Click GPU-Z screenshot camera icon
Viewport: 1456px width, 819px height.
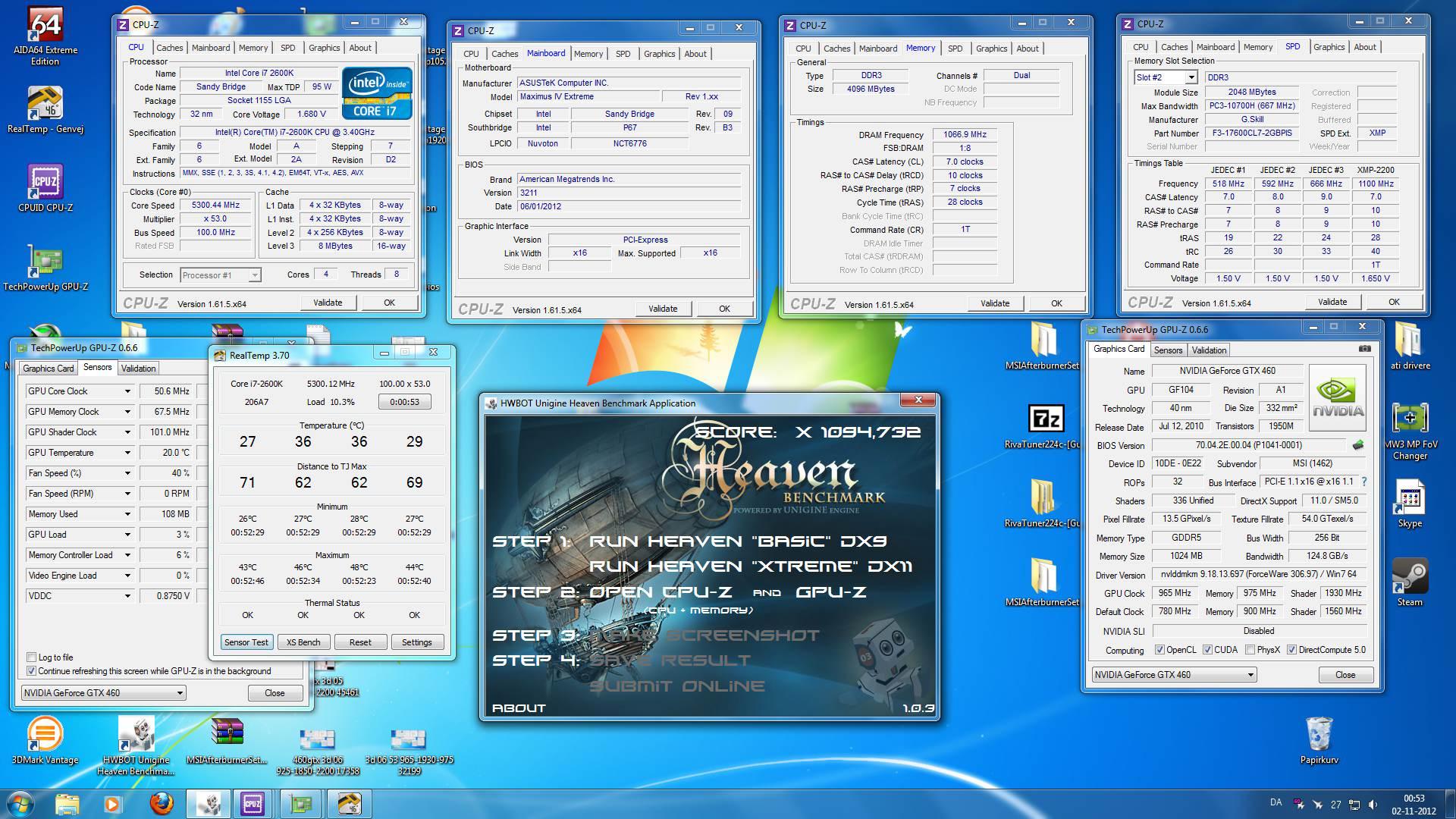point(1365,349)
